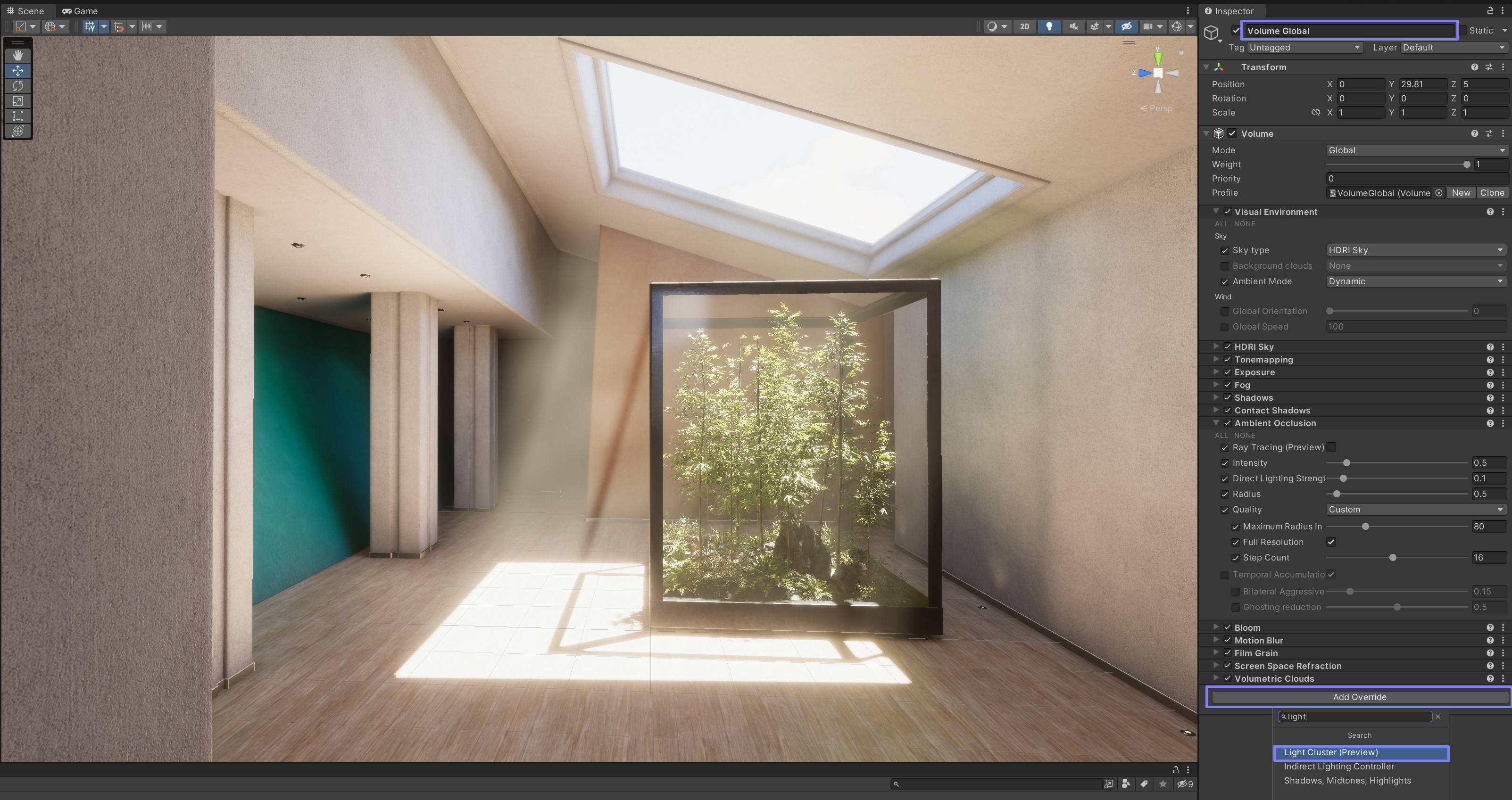Enable Ray Tracing (Preview) value checkbox

1331,447
